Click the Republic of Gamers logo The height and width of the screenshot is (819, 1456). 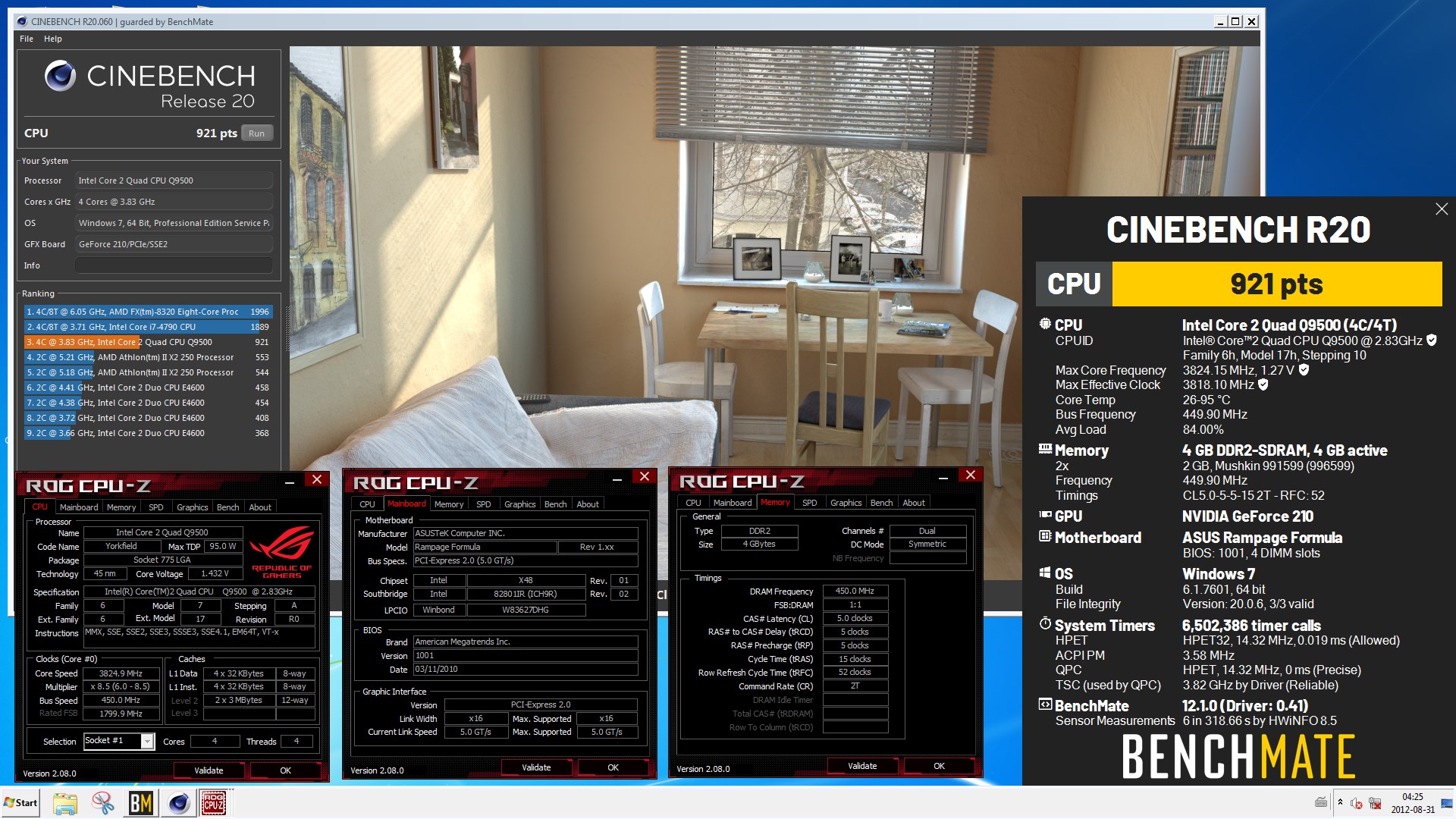click(281, 552)
